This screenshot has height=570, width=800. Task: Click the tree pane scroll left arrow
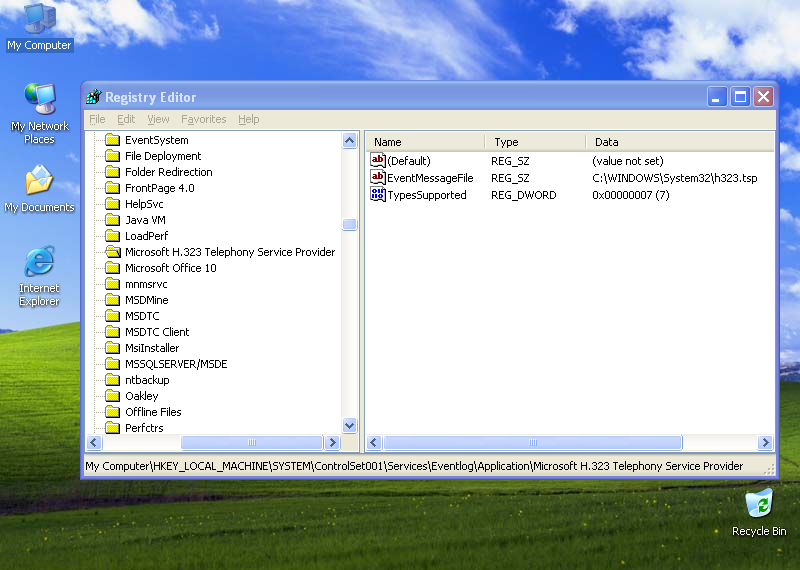coord(94,442)
